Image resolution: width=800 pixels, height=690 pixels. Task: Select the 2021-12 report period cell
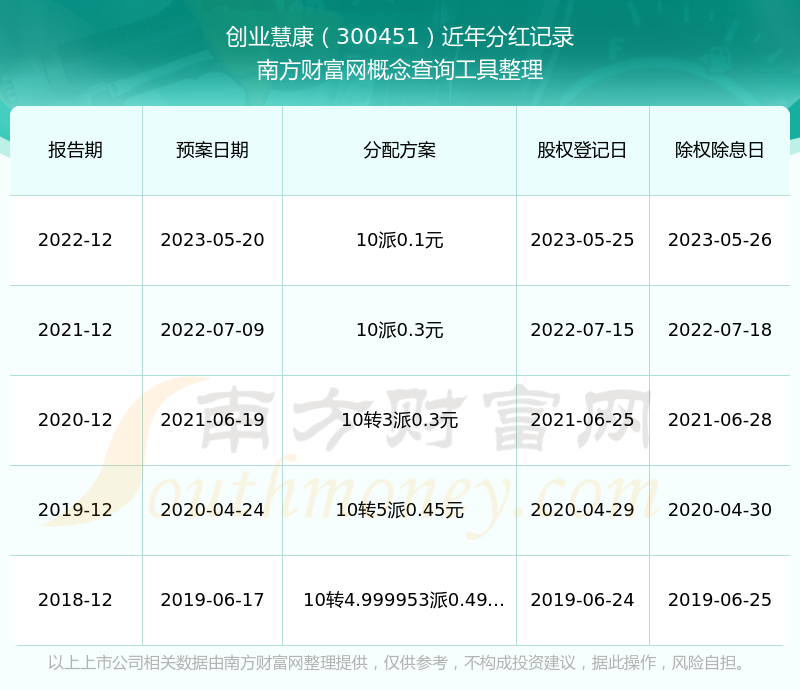pyautogui.click(x=76, y=330)
